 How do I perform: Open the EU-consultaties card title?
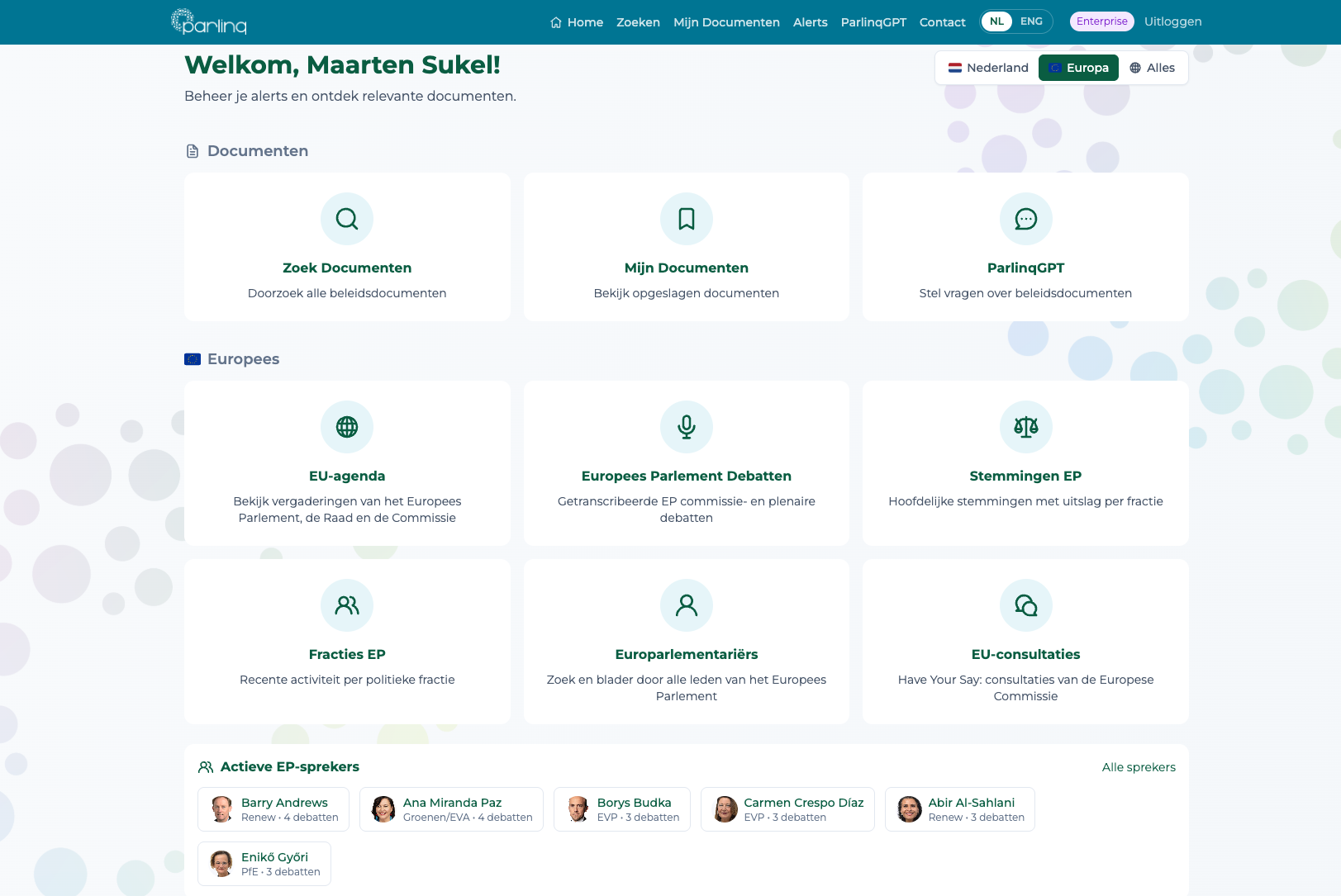(1025, 655)
